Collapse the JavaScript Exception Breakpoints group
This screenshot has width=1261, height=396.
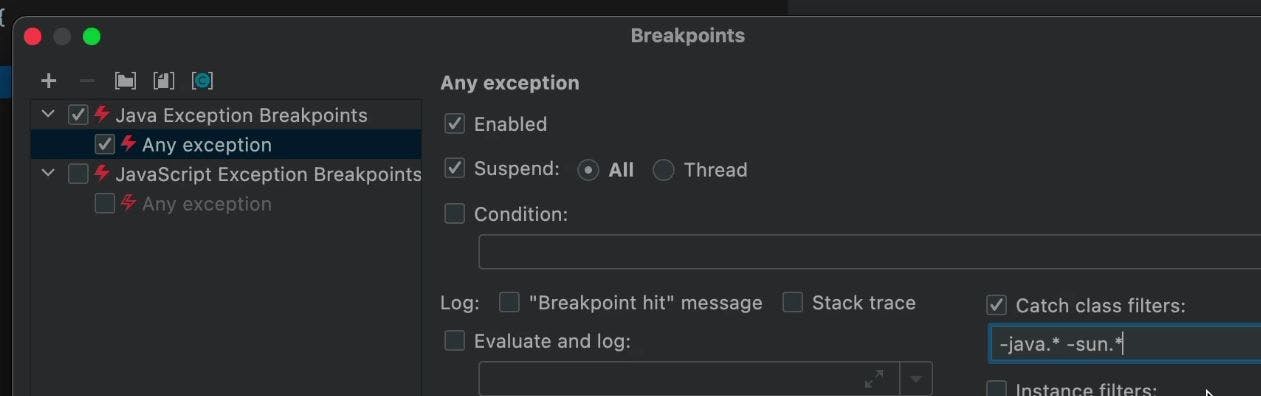(x=48, y=174)
